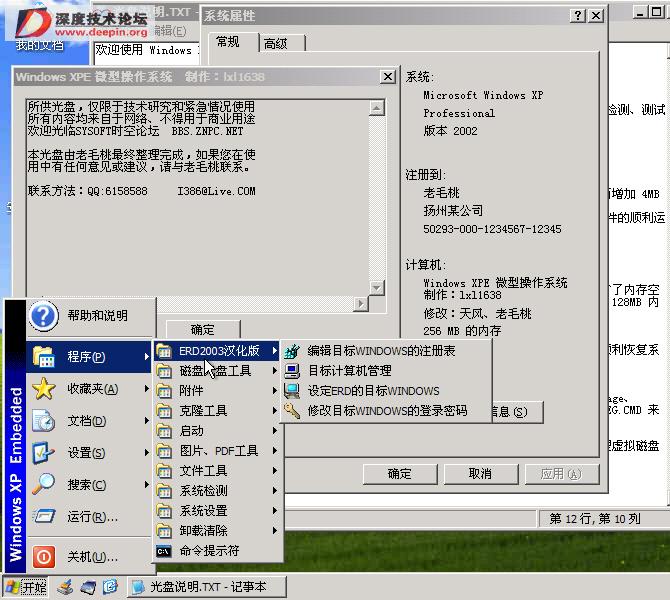
Task: Click the scroll-up arrow in the XPE text box
Action: (376, 108)
